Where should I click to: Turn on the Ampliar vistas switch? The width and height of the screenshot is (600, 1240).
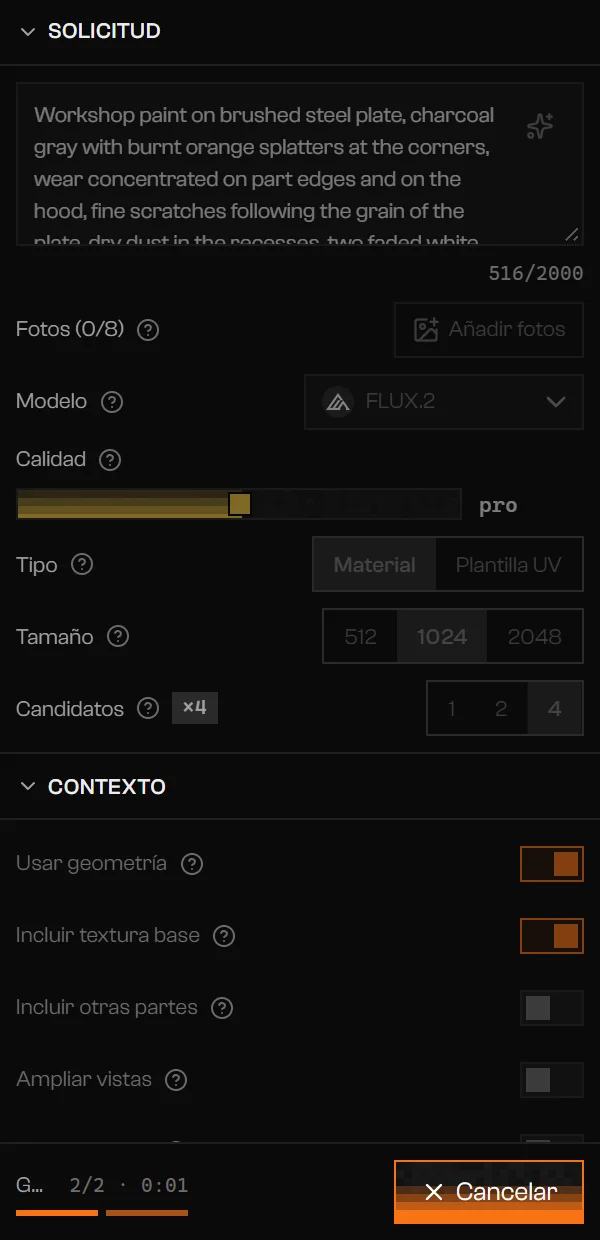[x=552, y=1080]
